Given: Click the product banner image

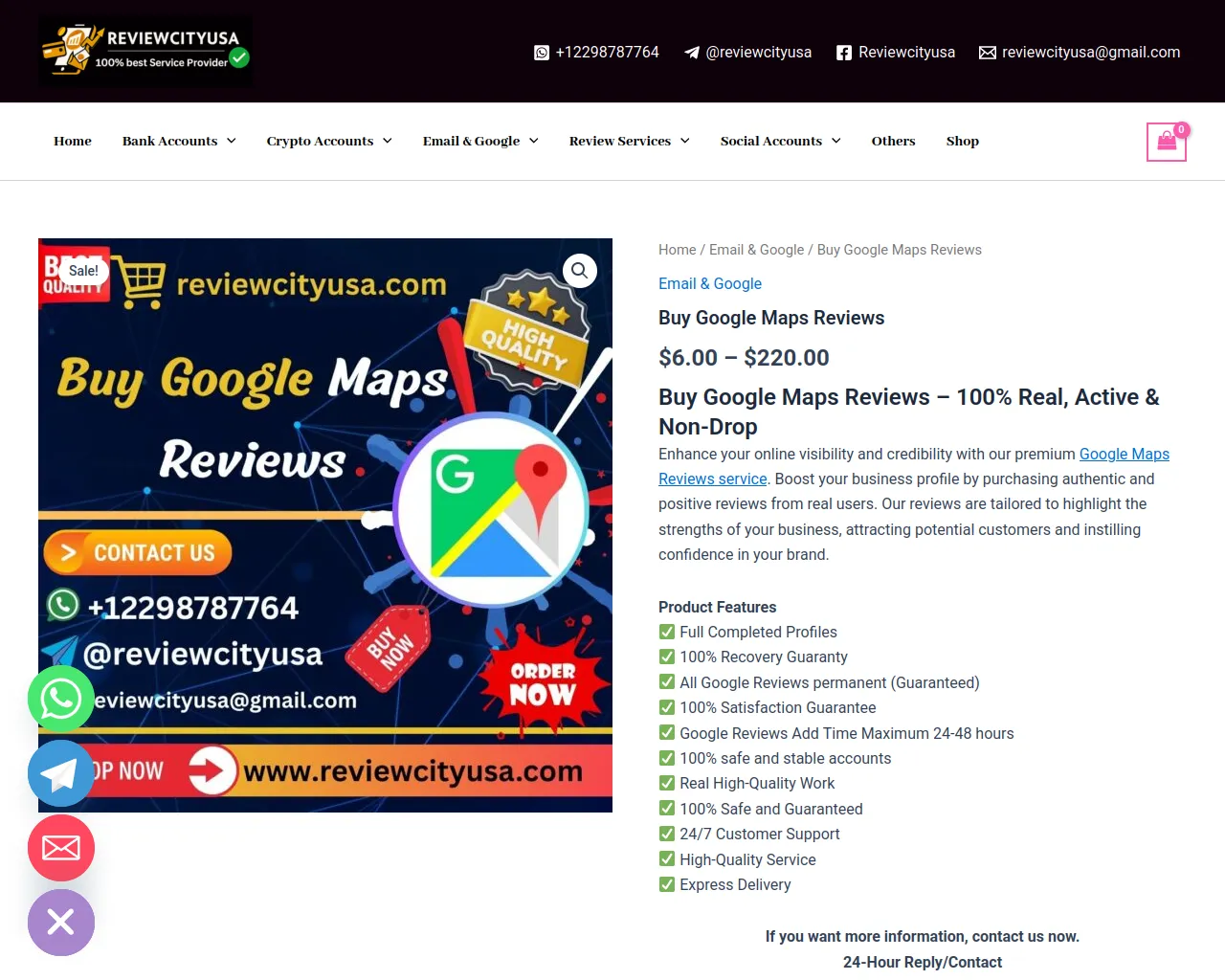Looking at the screenshot, I should click(325, 525).
